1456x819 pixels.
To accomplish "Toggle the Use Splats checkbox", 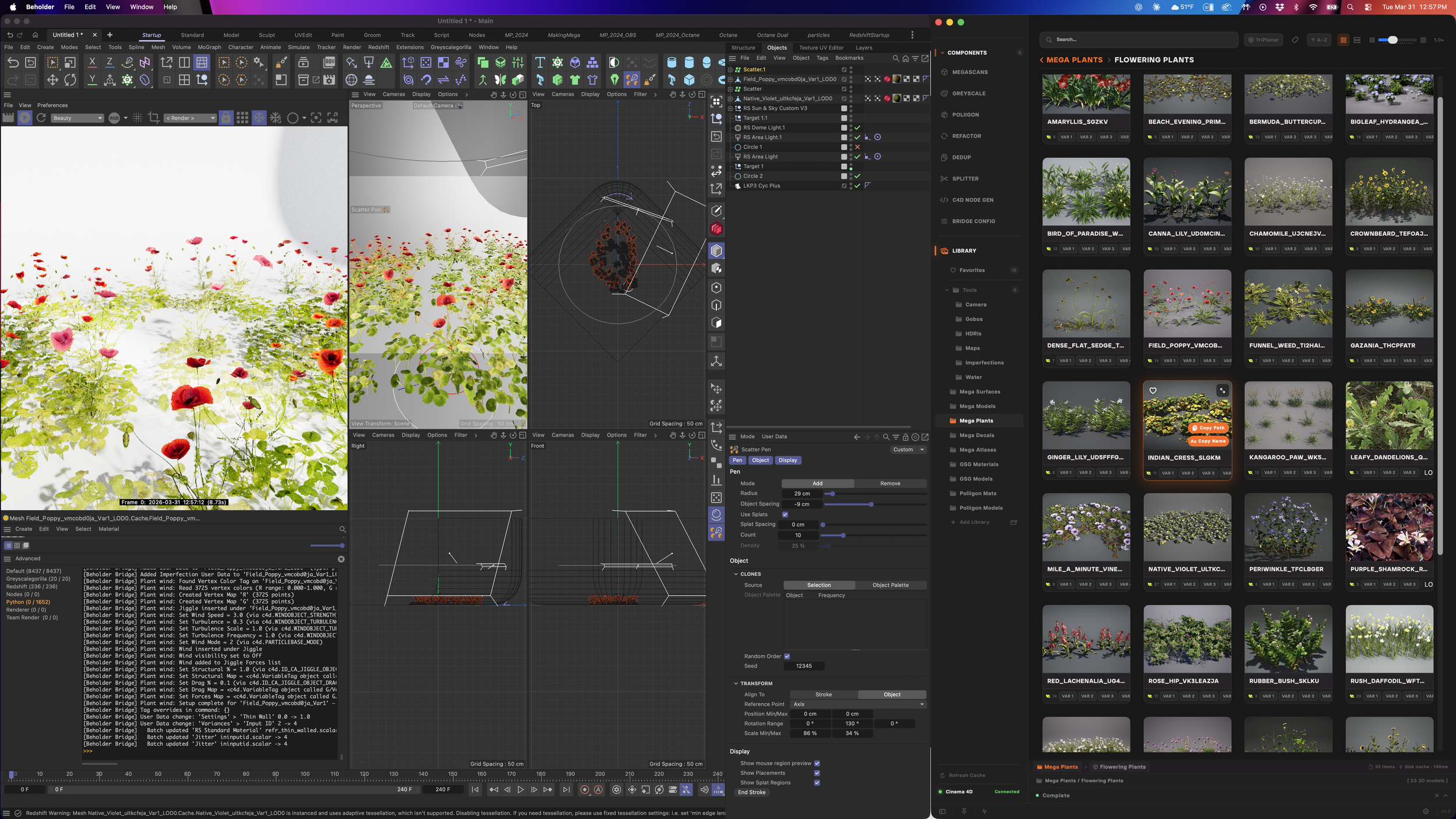I will (x=785, y=514).
